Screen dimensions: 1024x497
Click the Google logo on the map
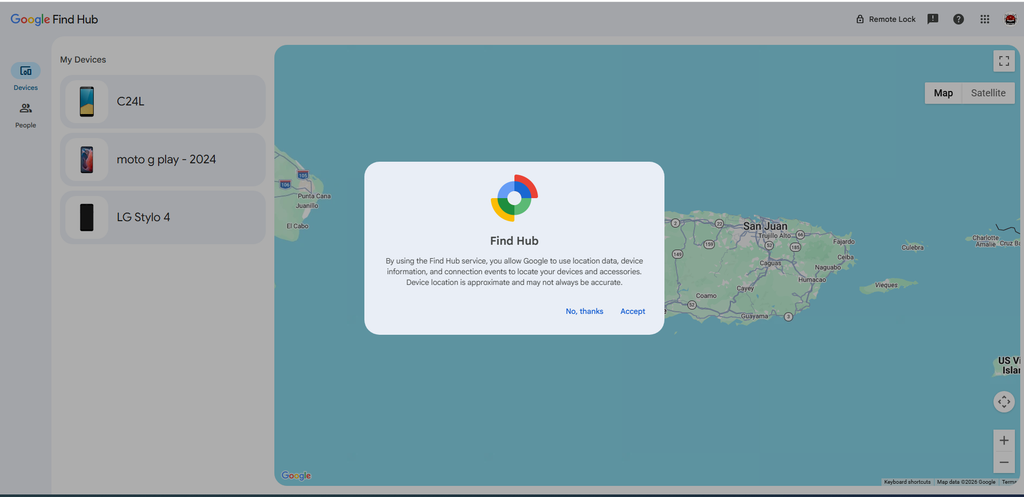click(x=296, y=475)
